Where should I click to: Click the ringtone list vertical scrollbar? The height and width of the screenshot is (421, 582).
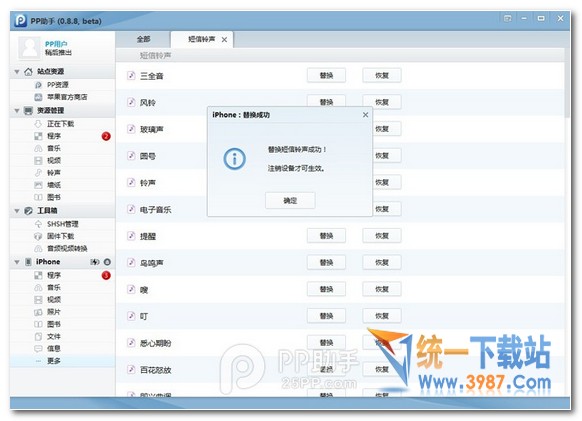pyautogui.click(x=567, y=84)
